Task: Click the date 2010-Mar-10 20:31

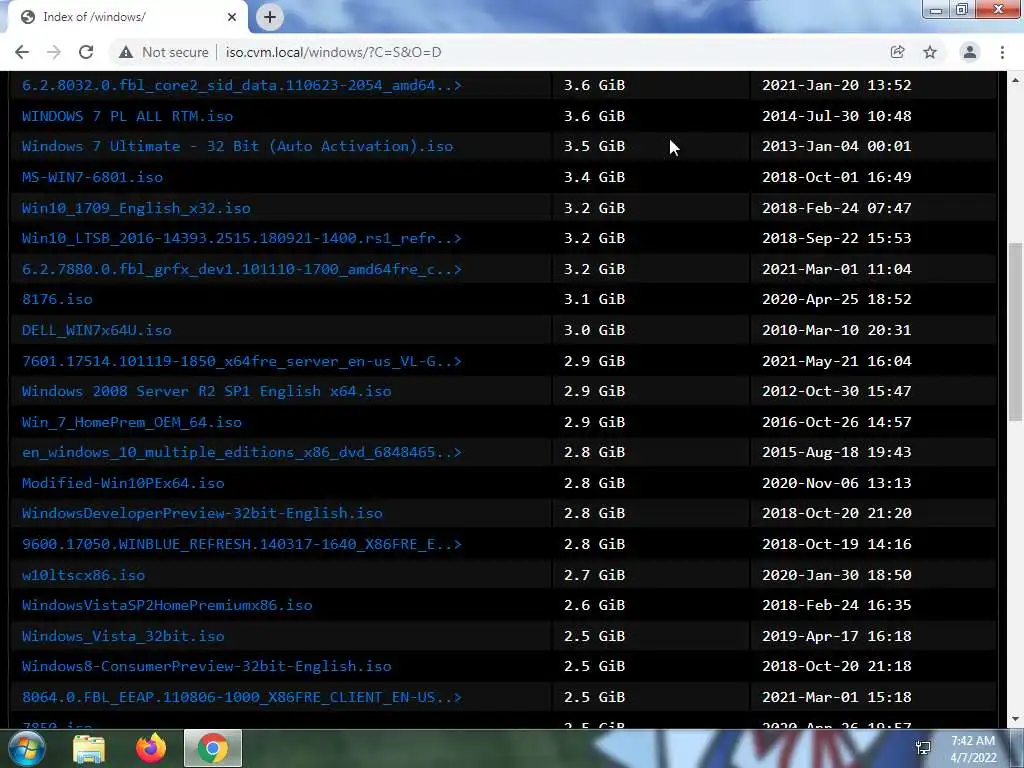Action: (x=837, y=330)
